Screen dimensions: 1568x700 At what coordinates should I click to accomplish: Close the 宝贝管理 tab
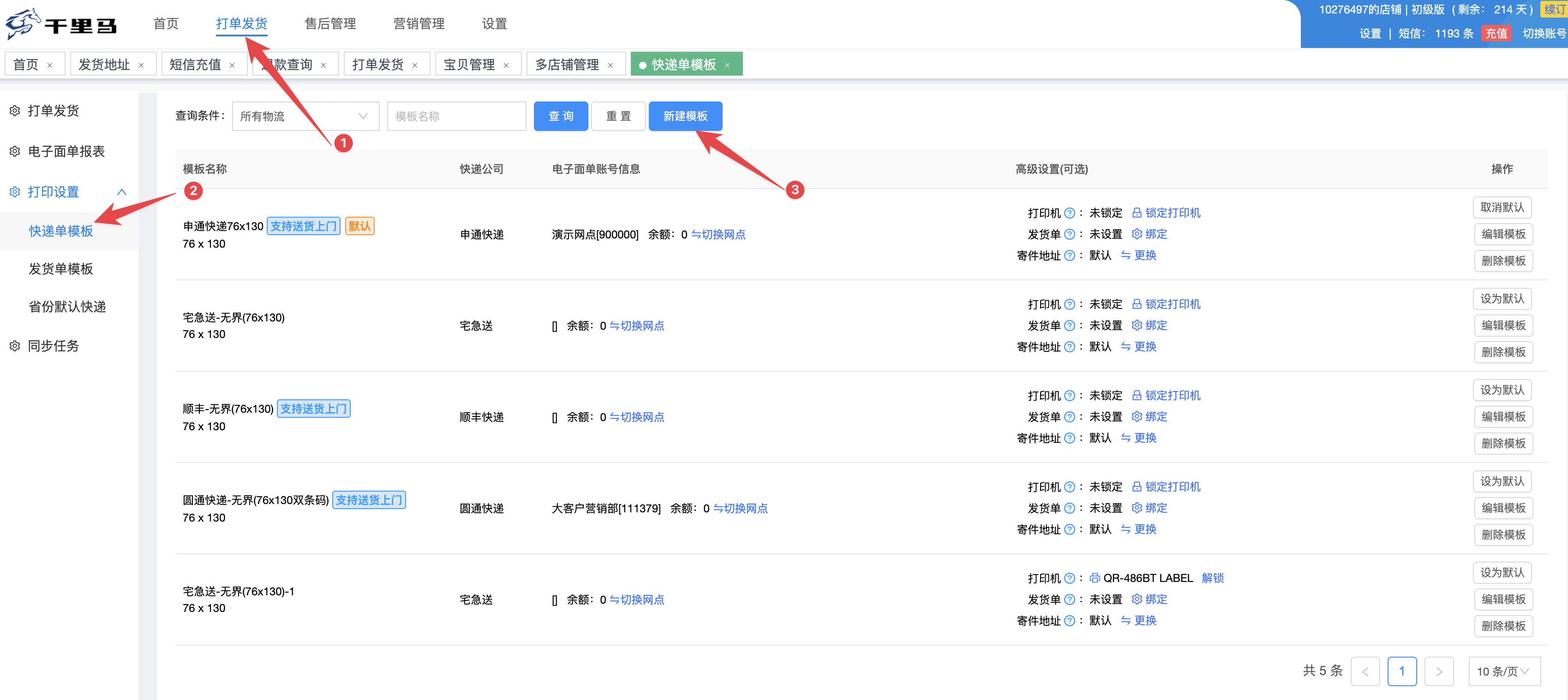506,65
